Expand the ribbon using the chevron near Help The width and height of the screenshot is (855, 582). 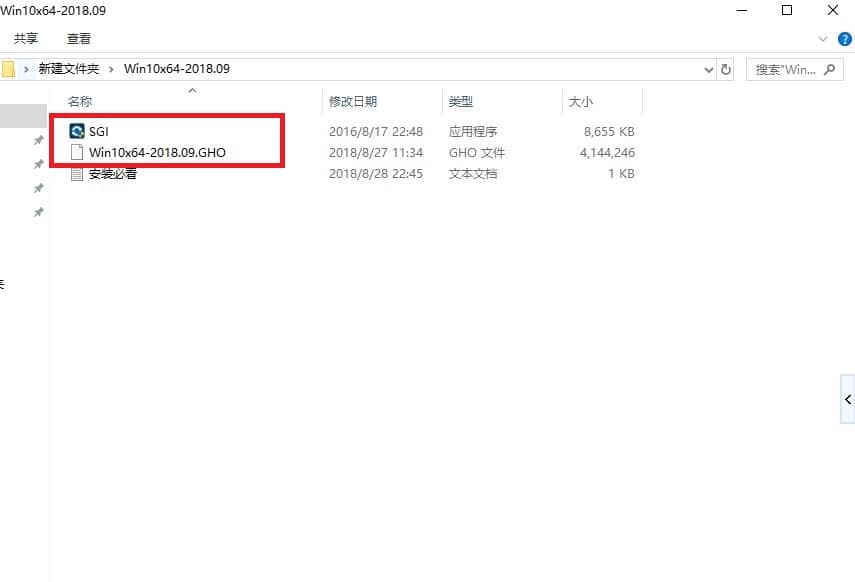click(x=823, y=39)
